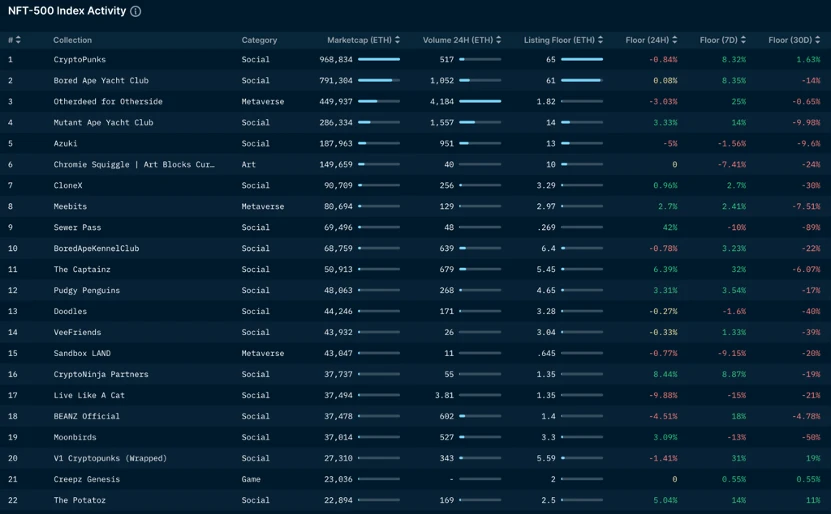The image size is (832, 514).
Task: Click the 19% 30D floor for V1 Cryptopunks
Action: [x=813, y=458]
